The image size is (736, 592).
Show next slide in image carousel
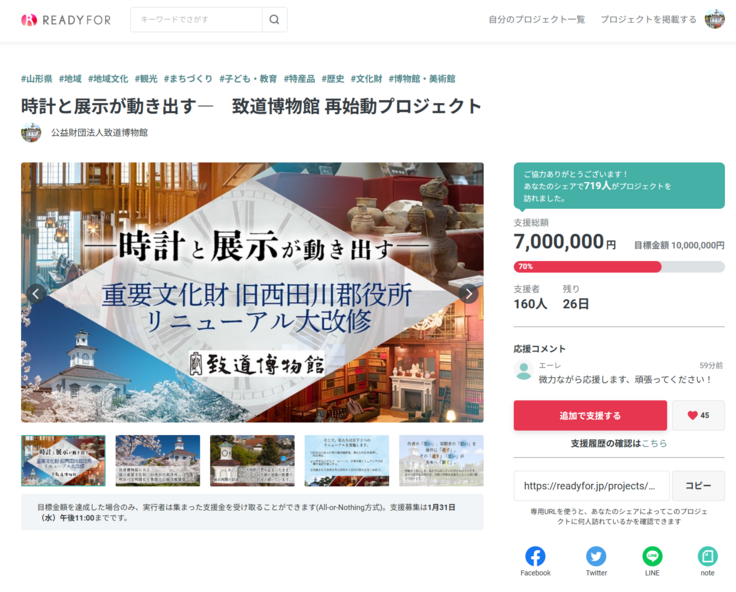[x=468, y=293]
